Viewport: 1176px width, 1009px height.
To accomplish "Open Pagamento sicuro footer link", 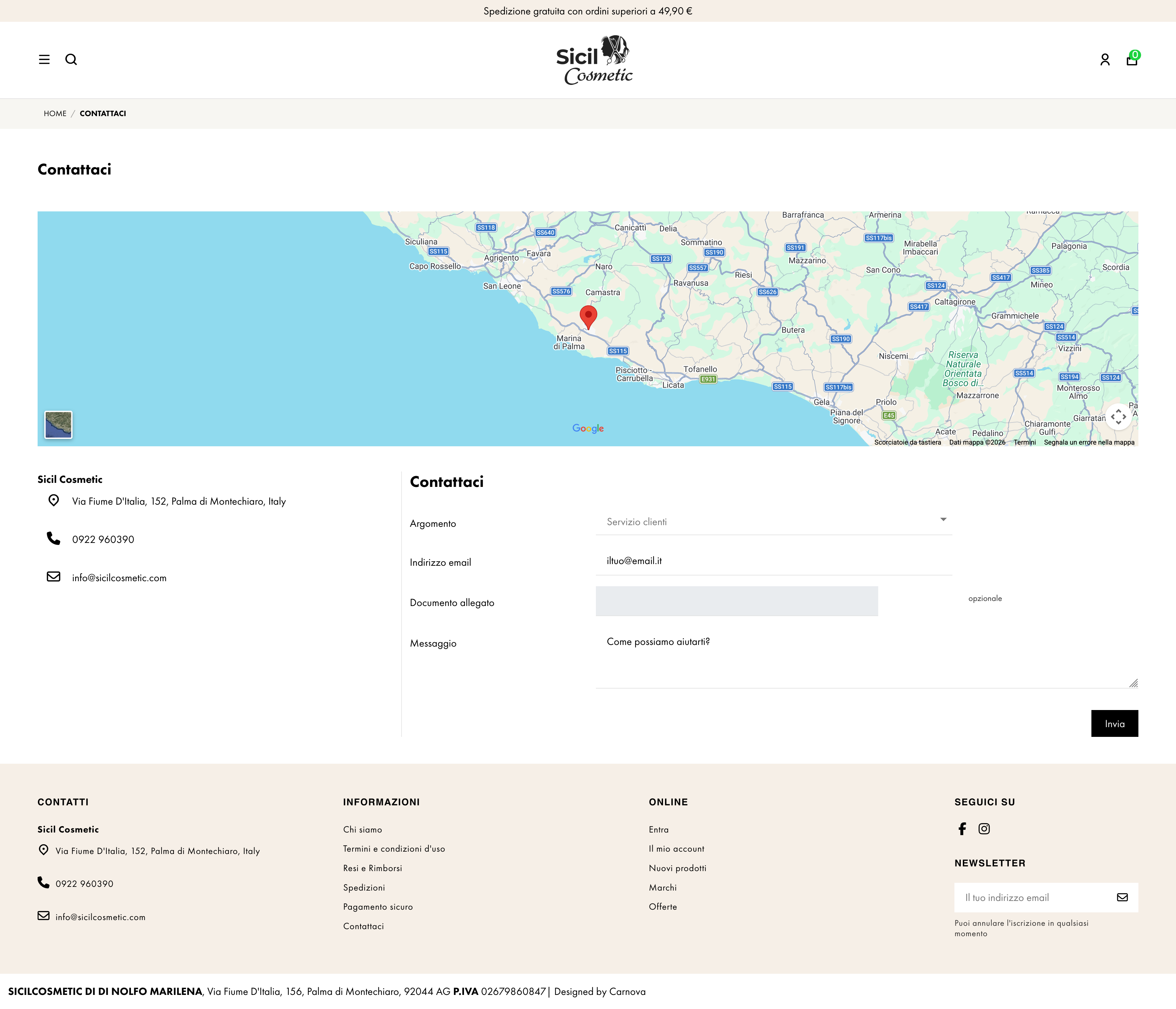I will click(378, 907).
